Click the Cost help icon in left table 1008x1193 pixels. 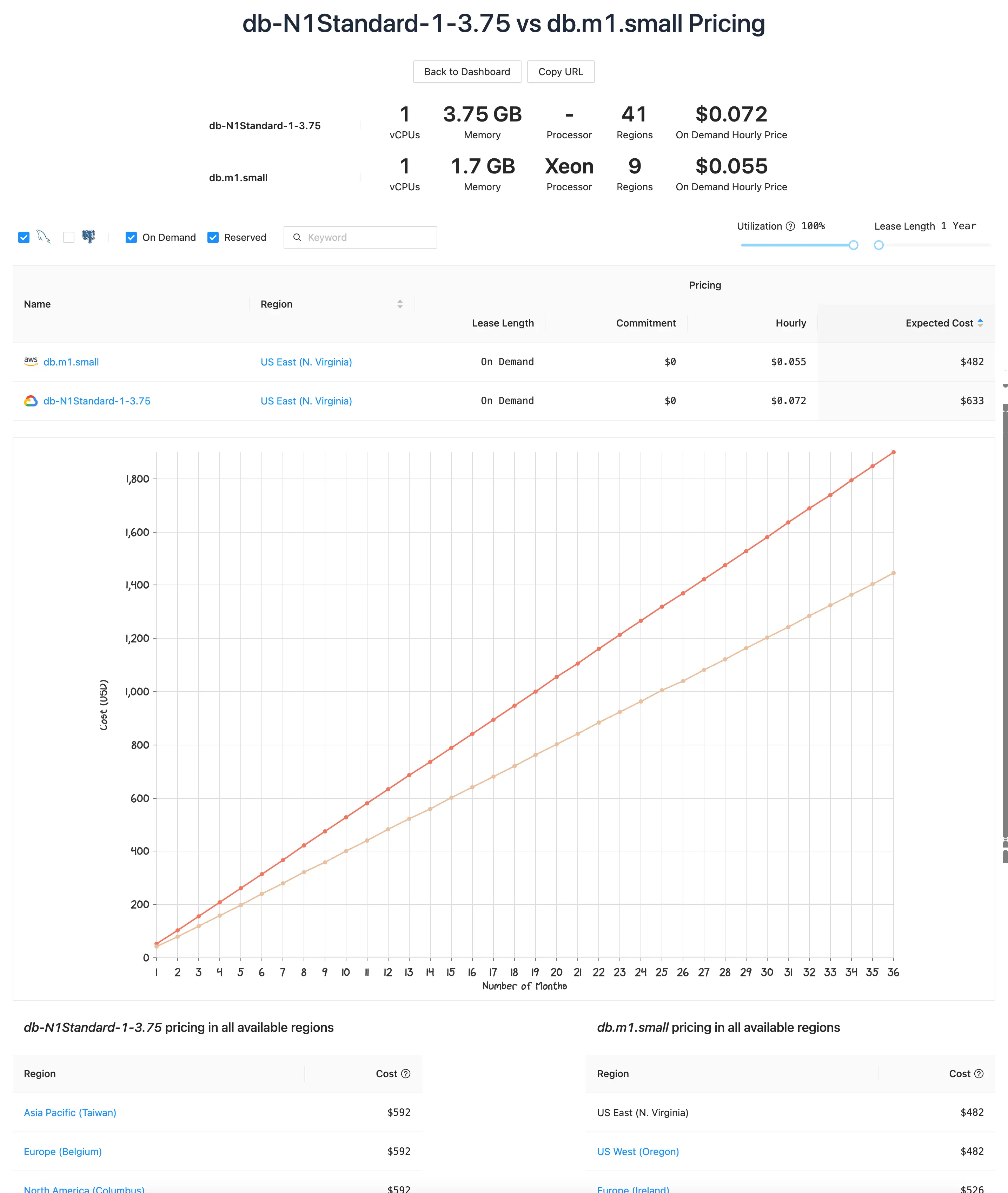click(x=406, y=1074)
